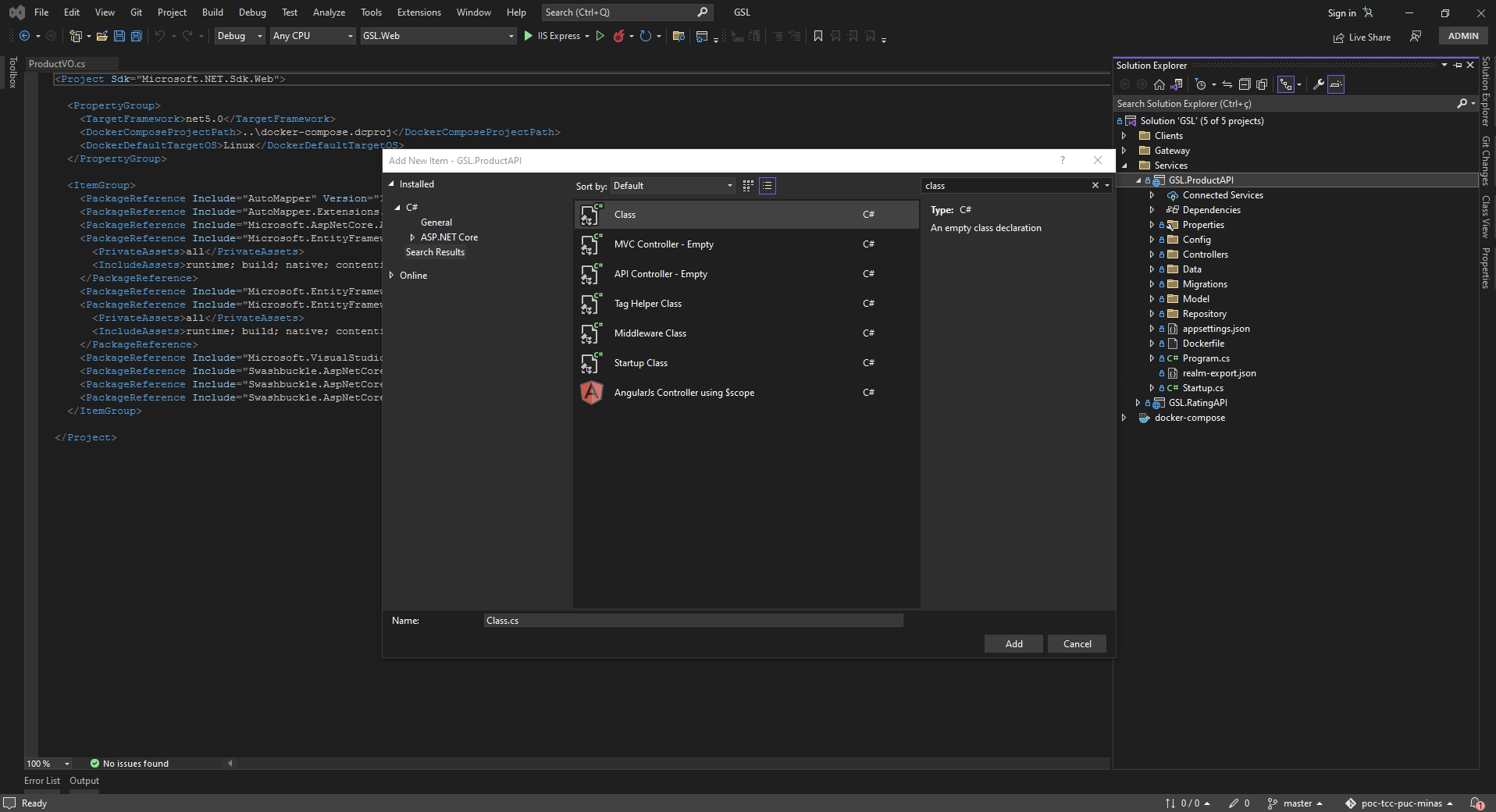Open the Build menu

pos(212,12)
